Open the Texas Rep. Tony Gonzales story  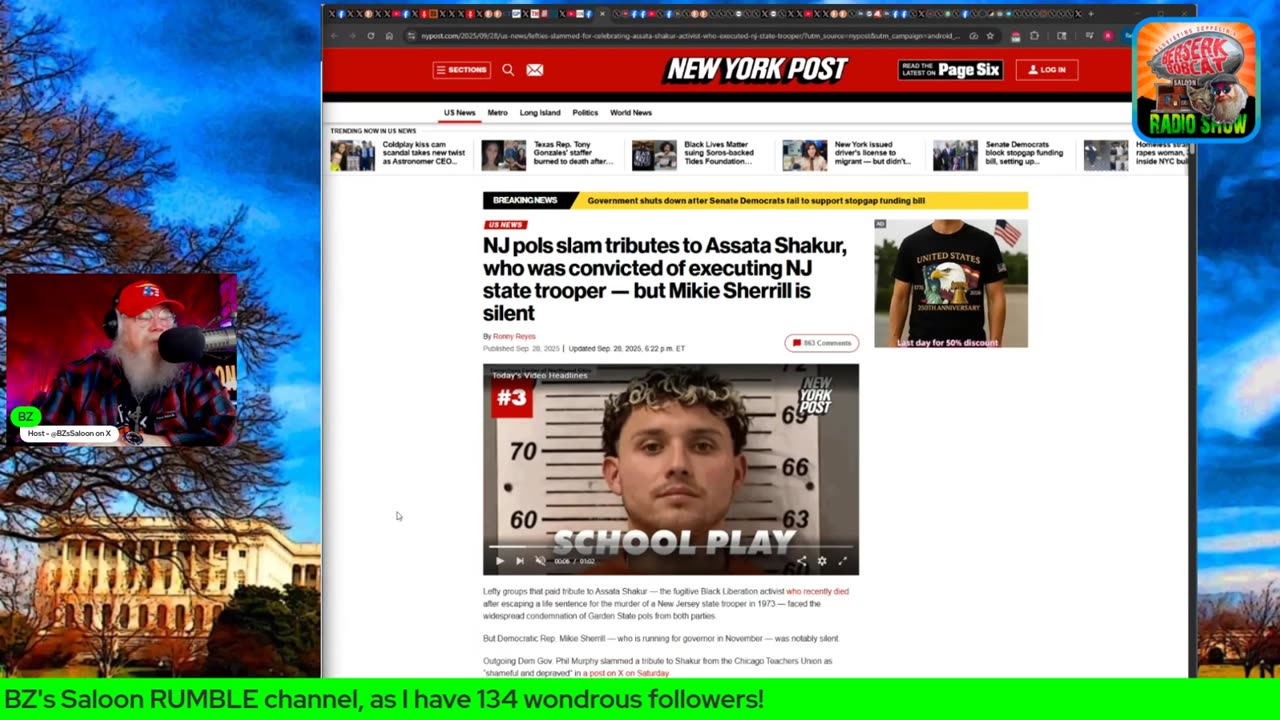click(x=574, y=153)
